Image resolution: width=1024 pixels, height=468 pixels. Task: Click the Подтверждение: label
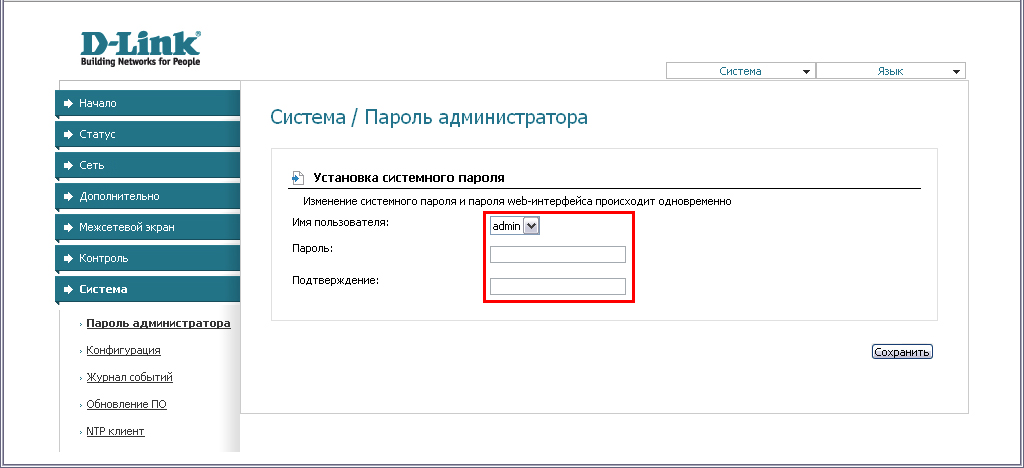pyautogui.click(x=335, y=281)
